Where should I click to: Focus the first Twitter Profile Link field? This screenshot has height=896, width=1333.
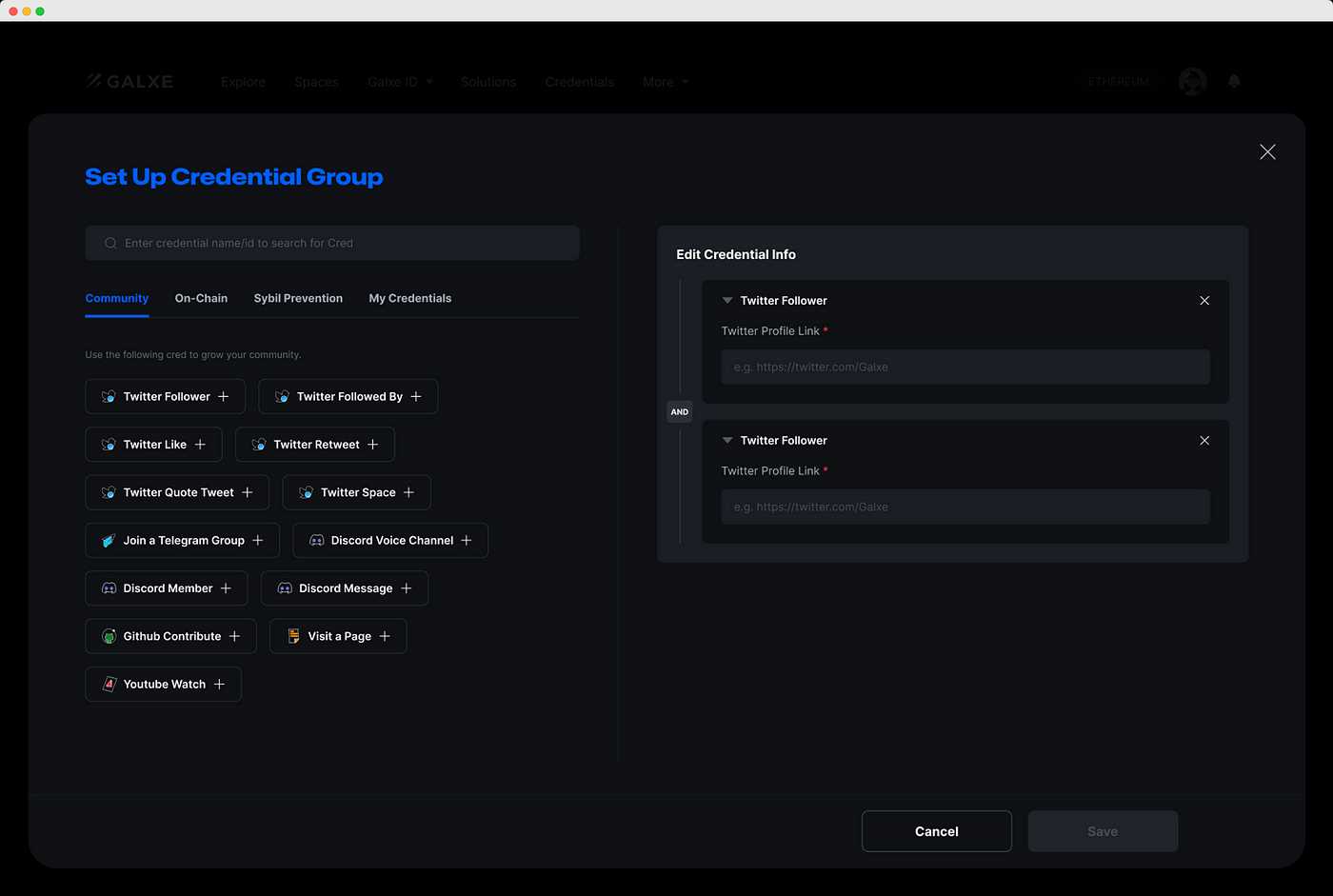pos(965,367)
